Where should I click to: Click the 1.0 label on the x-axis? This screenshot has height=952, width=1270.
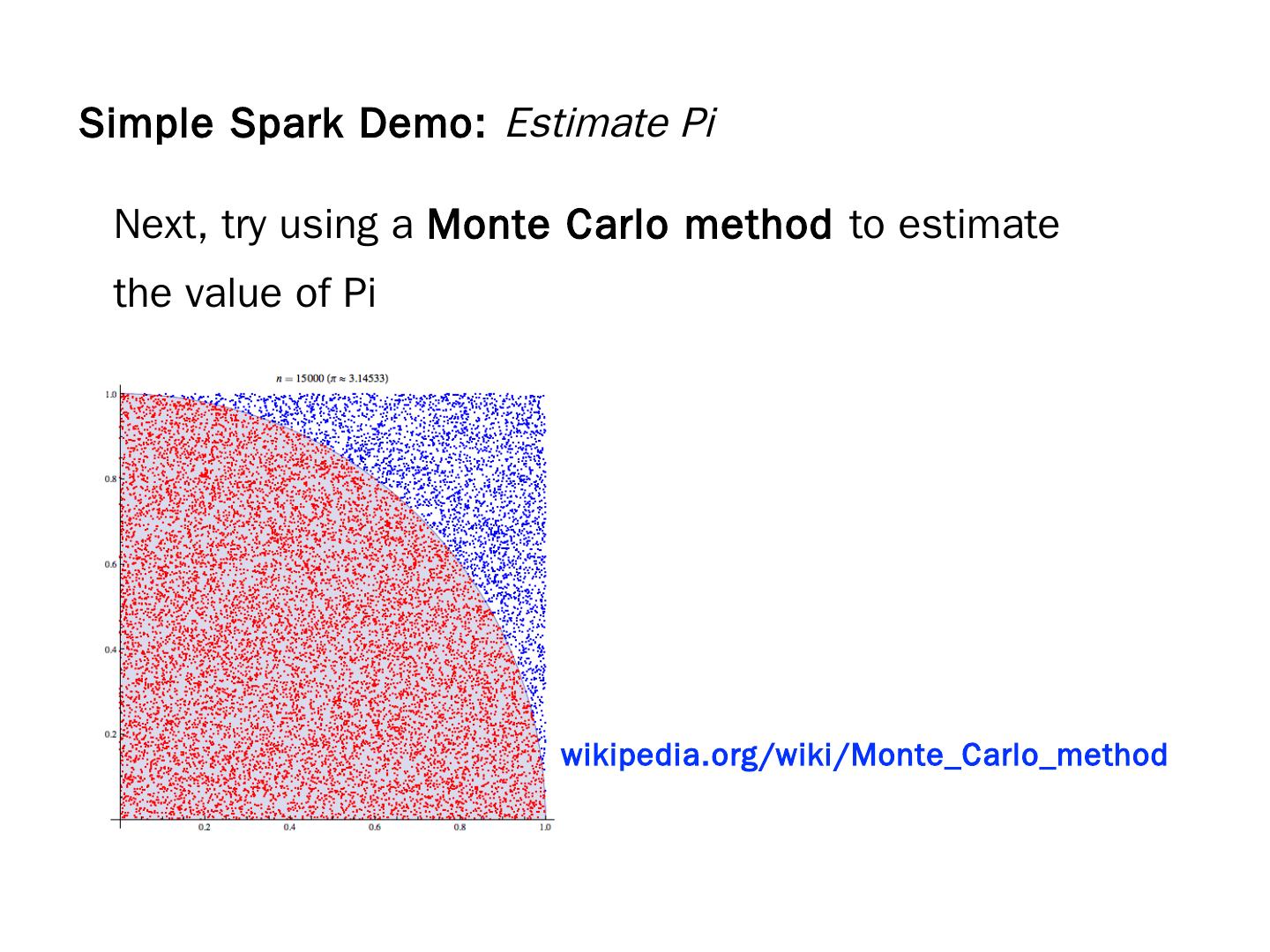(x=545, y=828)
